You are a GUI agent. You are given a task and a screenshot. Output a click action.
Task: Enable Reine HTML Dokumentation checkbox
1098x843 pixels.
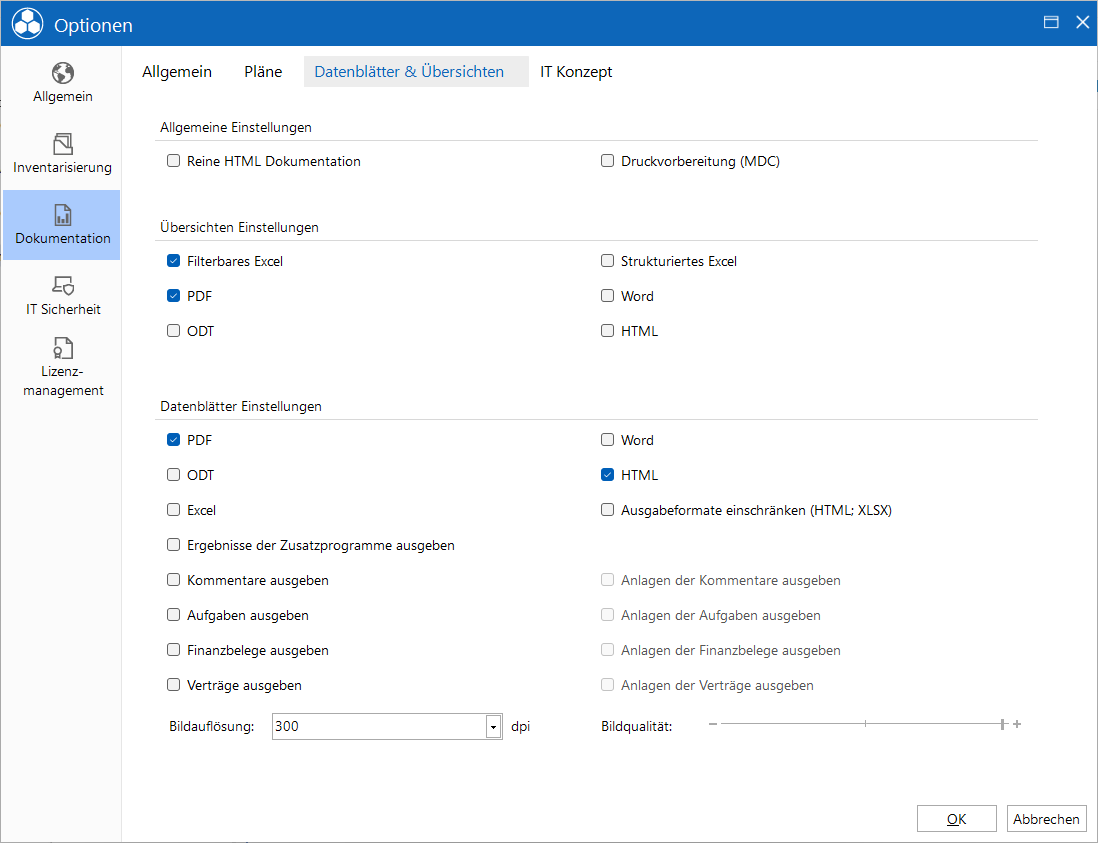click(x=174, y=161)
